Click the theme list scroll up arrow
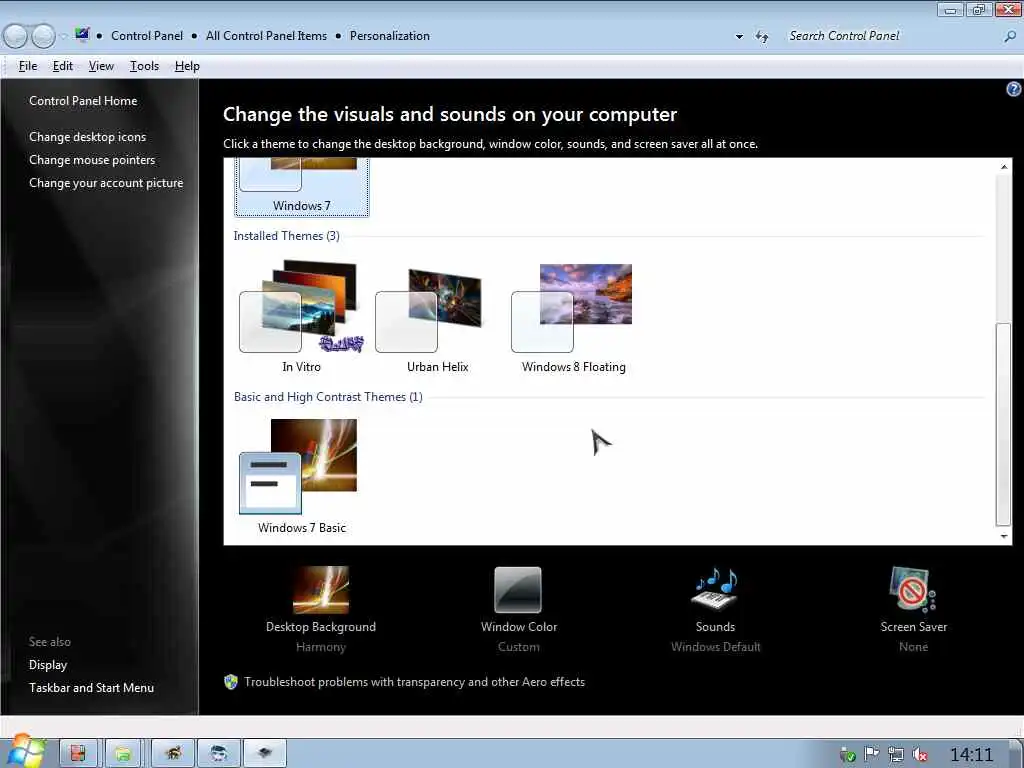The image size is (1024, 768). (1004, 167)
